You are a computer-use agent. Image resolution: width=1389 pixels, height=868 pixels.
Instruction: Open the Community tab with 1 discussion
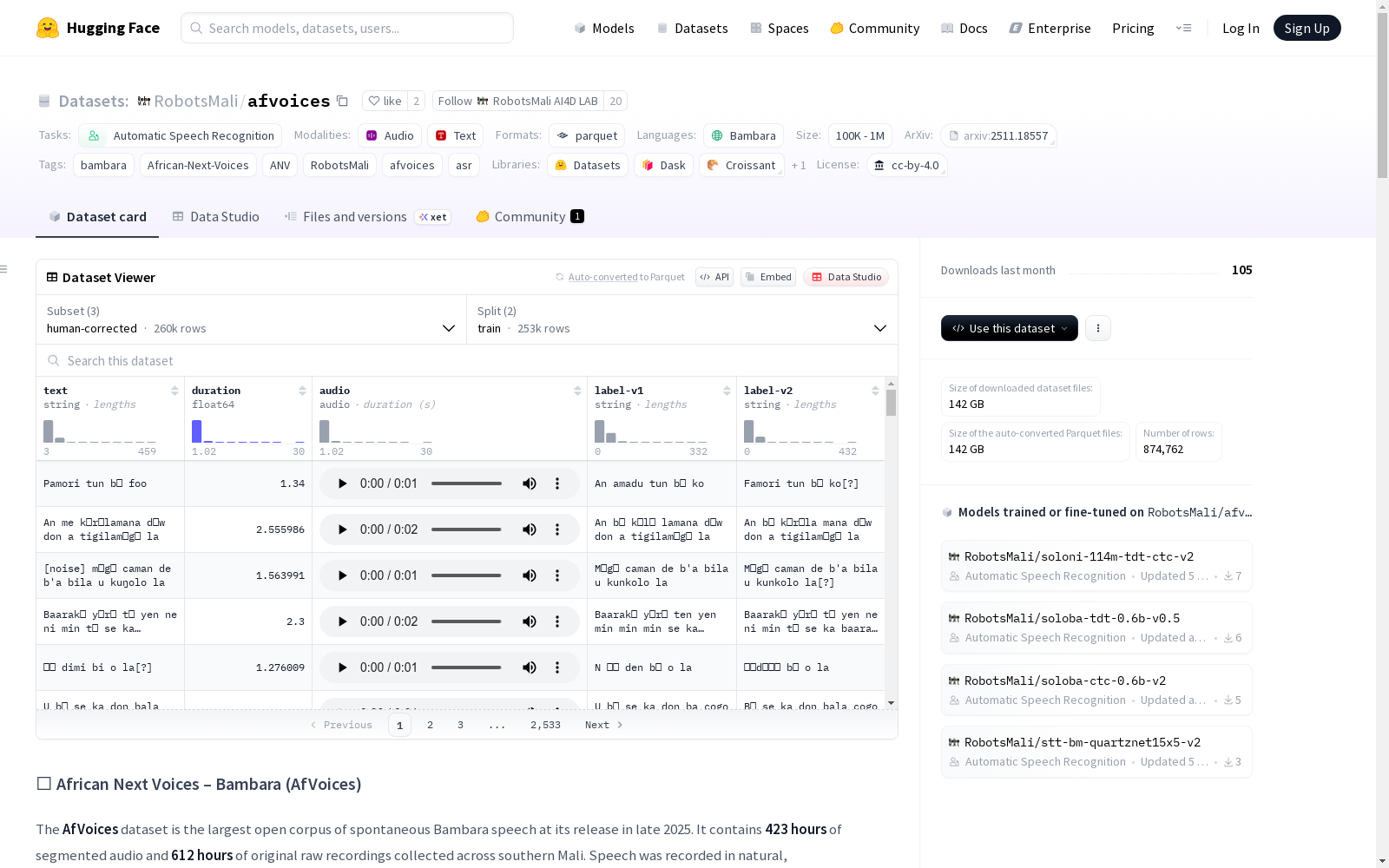(530, 217)
